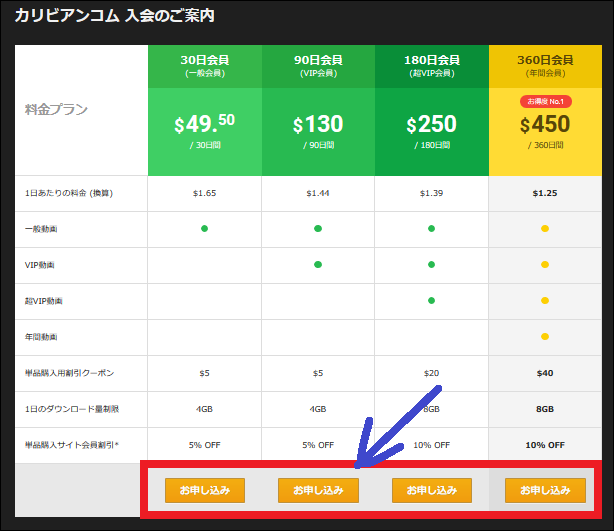Screen dimensions: 614x531
Task: Click the $130 price tile
Action: (318, 130)
